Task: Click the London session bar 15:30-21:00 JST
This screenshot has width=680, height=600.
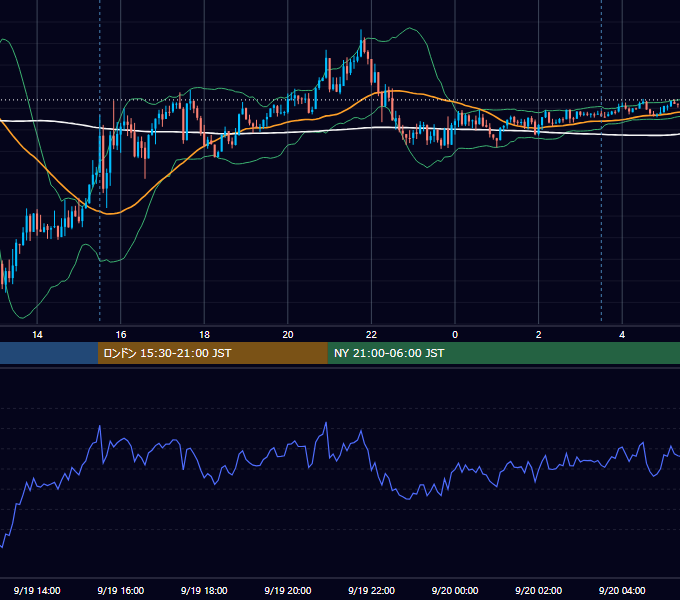Action: click(x=212, y=353)
